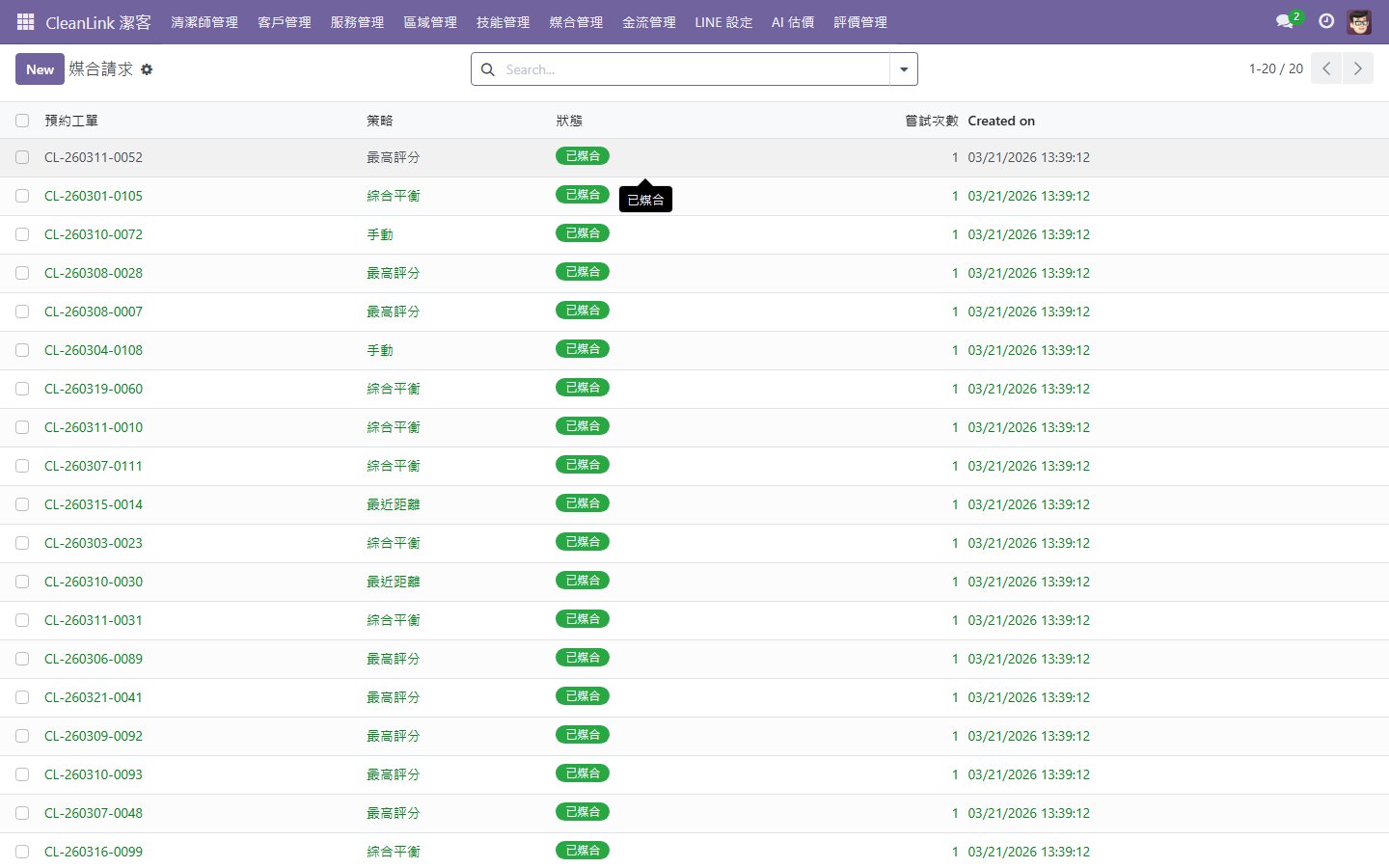Open the 清潔師管理 menu
1389x868 pixels.
tap(204, 22)
